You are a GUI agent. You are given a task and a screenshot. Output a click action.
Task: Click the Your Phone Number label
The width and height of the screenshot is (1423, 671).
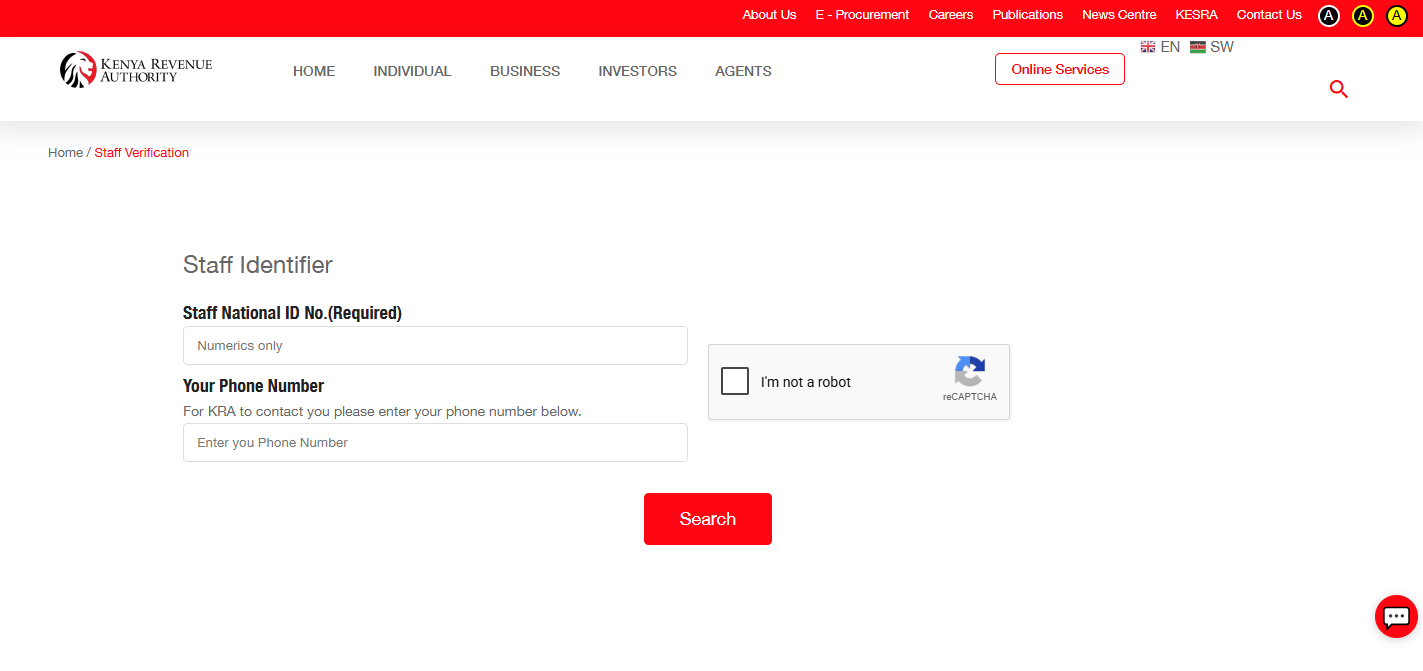[254, 386]
